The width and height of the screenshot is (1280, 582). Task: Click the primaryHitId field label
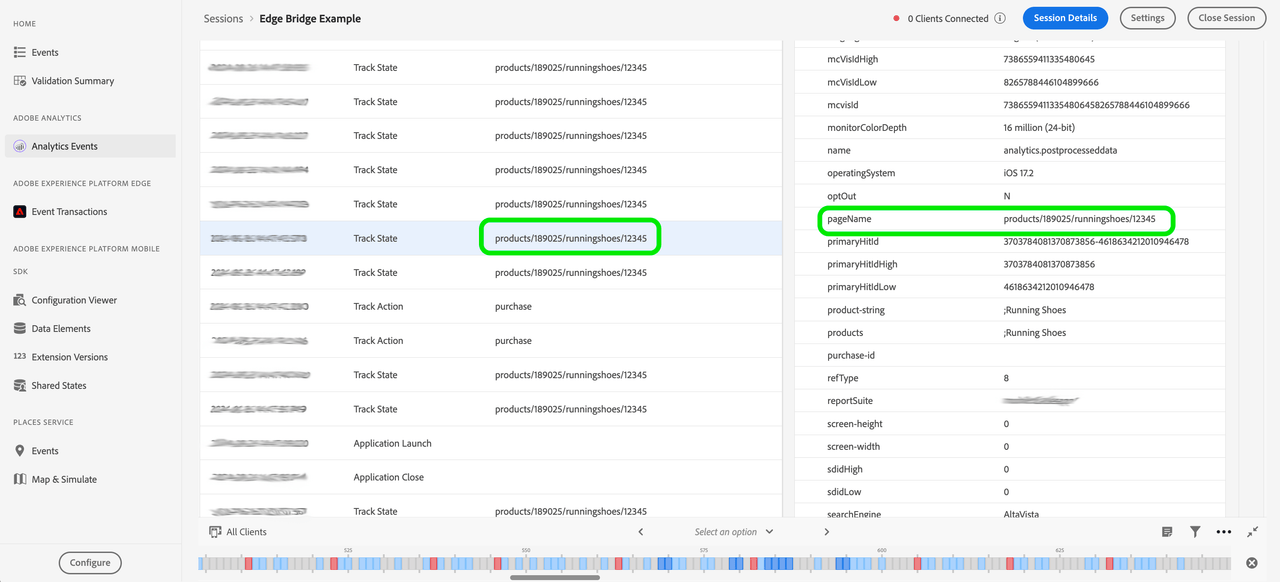pos(853,242)
